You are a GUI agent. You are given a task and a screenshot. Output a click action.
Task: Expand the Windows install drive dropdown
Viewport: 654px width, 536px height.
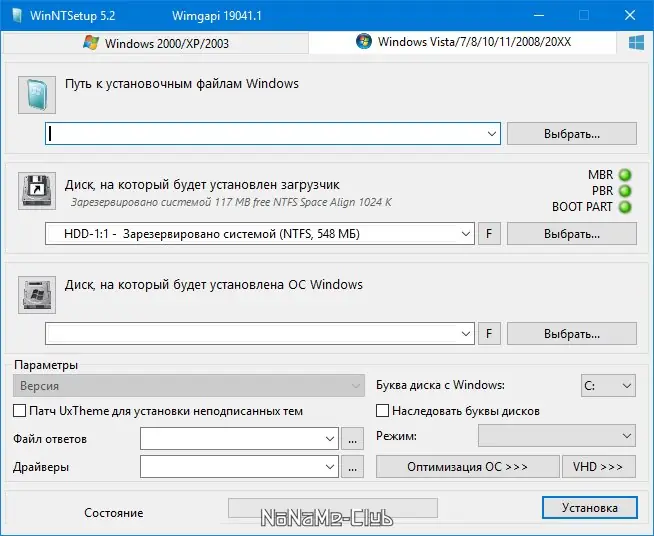[466, 334]
